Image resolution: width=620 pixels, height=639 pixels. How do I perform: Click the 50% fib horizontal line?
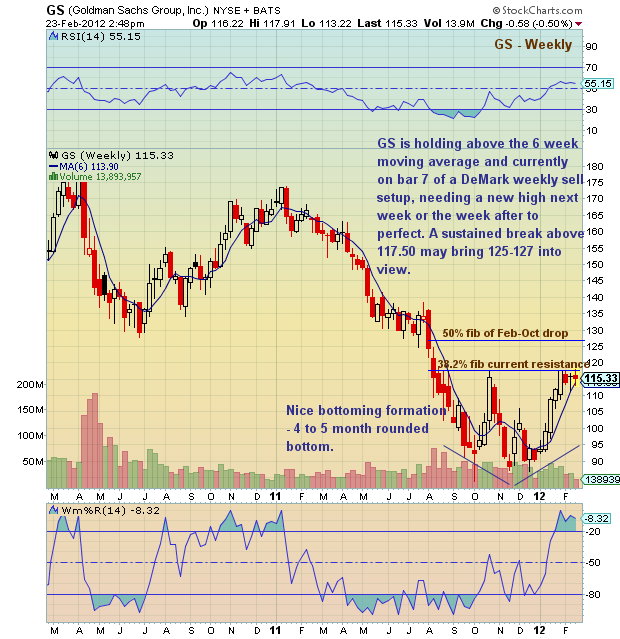[508, 340]
